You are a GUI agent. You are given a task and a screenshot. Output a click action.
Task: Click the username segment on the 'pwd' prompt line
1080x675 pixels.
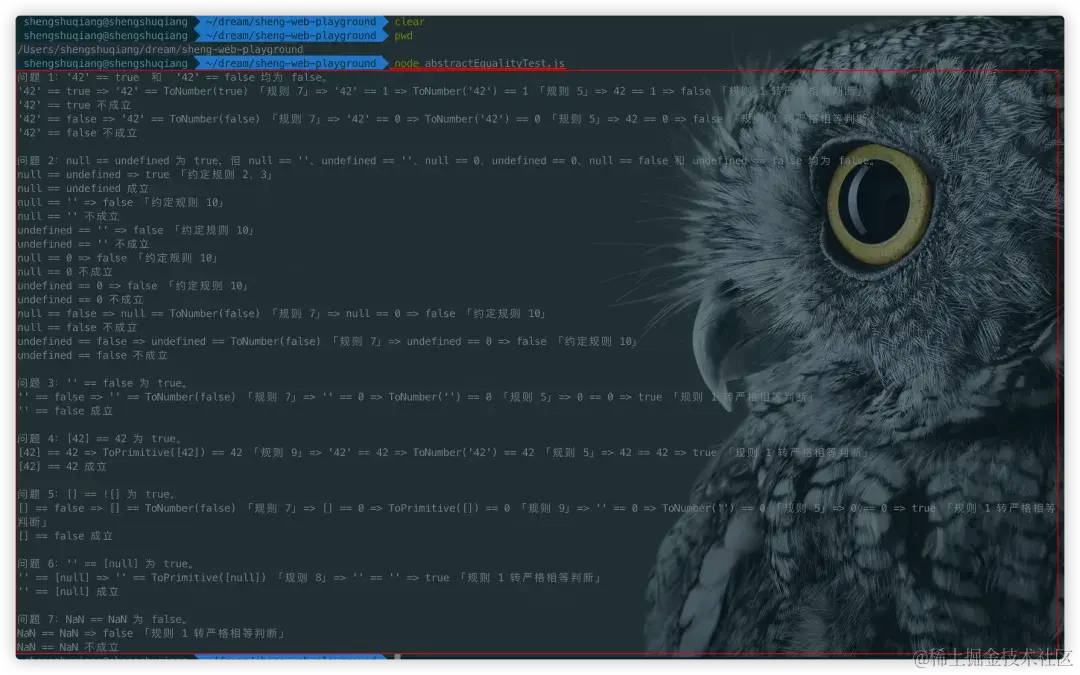click(105, 36)
